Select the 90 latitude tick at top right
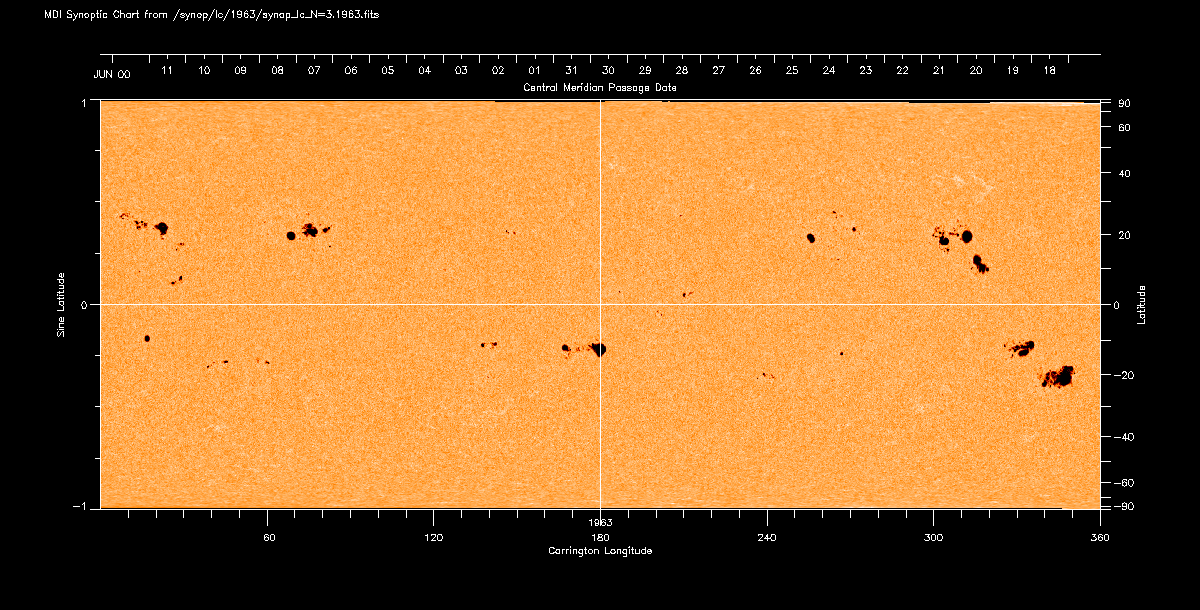Viewport: 1200px width, 610px height. tap(1124, 104)
